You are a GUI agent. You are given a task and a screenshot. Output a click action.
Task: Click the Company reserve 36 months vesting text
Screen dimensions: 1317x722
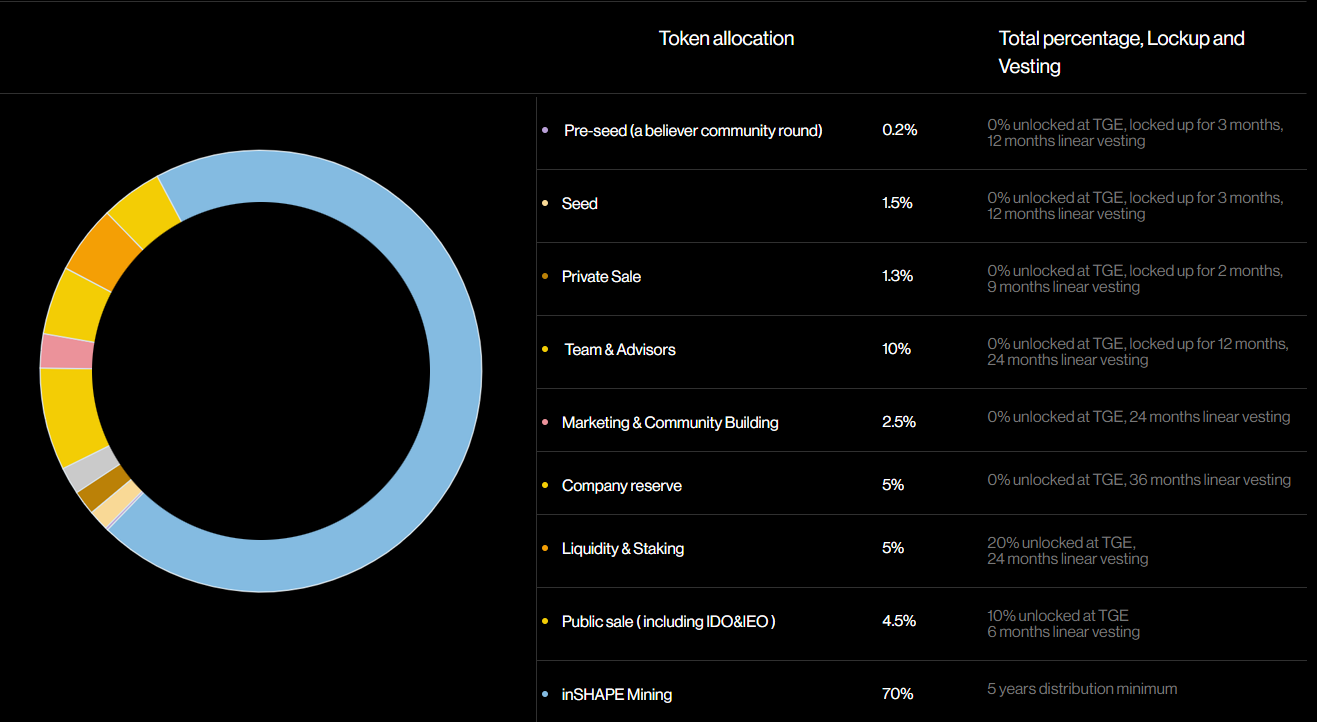pyautogui.click(x=1139, y=480)
